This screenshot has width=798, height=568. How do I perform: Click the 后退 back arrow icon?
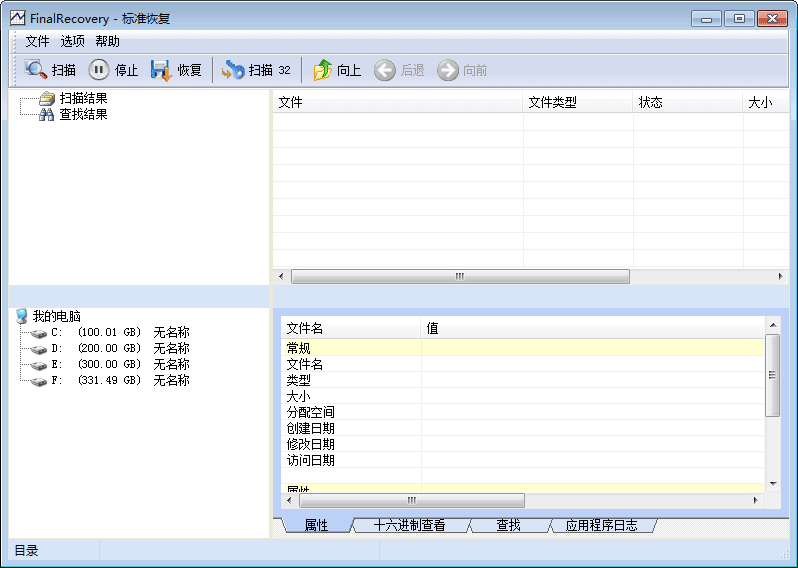click(x=385, y=70)
